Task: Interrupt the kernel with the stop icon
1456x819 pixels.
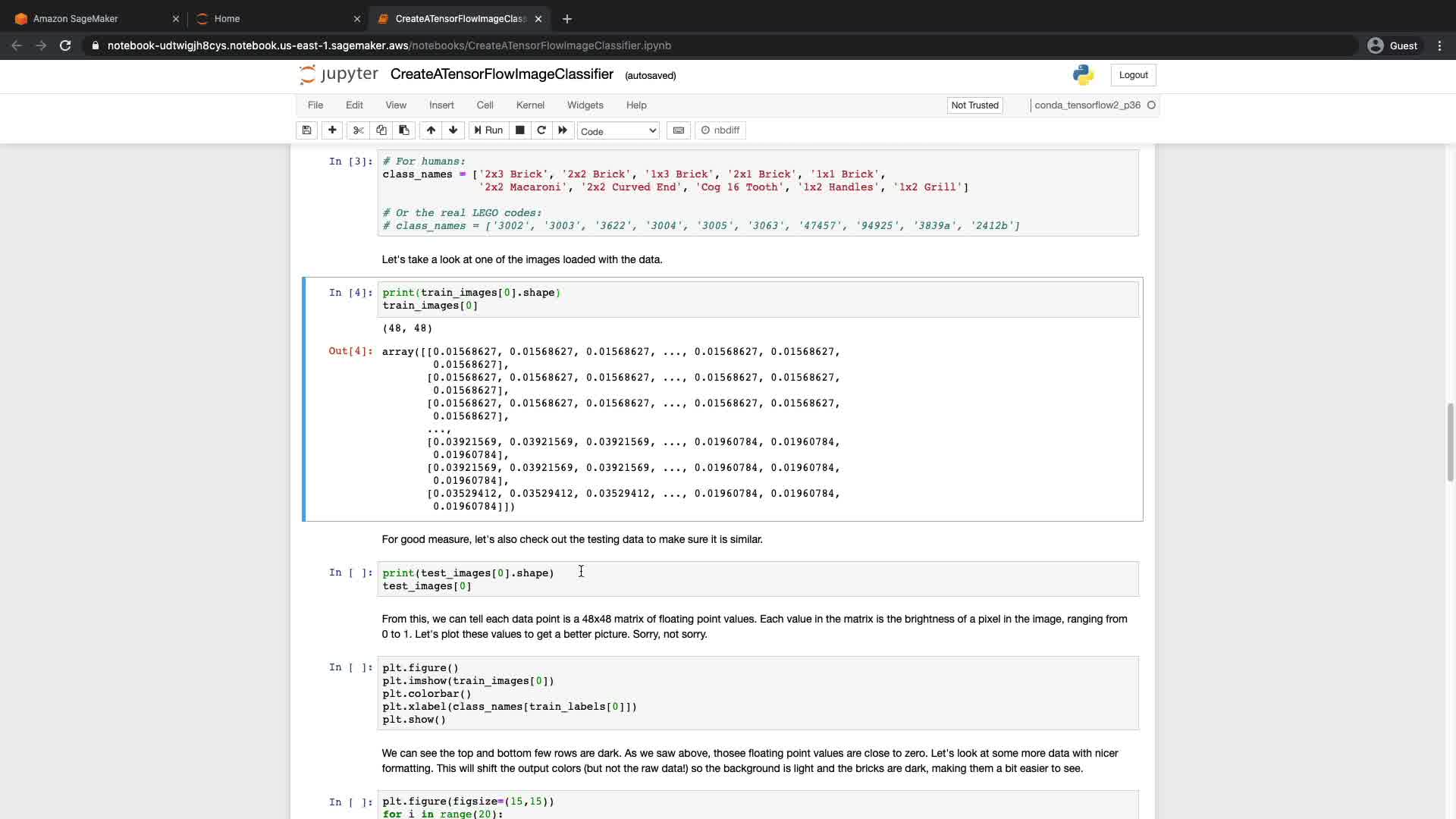Action: coord(520,130)
